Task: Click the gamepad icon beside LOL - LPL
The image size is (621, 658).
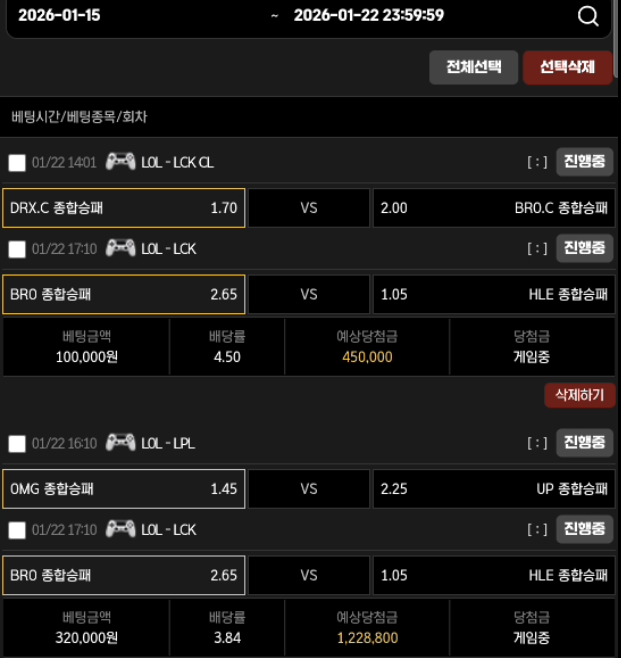Action: [120, 442]
